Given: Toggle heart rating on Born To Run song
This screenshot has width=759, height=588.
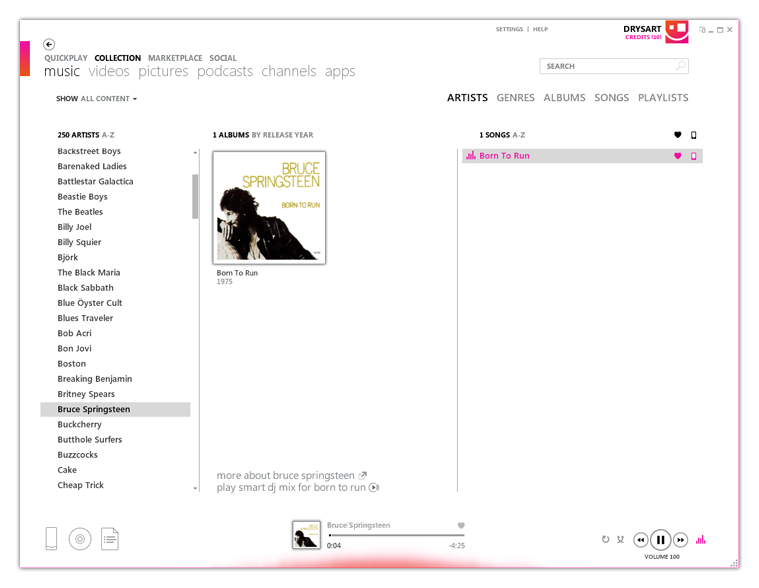Looking at the screenshot, I should (678, 156).
